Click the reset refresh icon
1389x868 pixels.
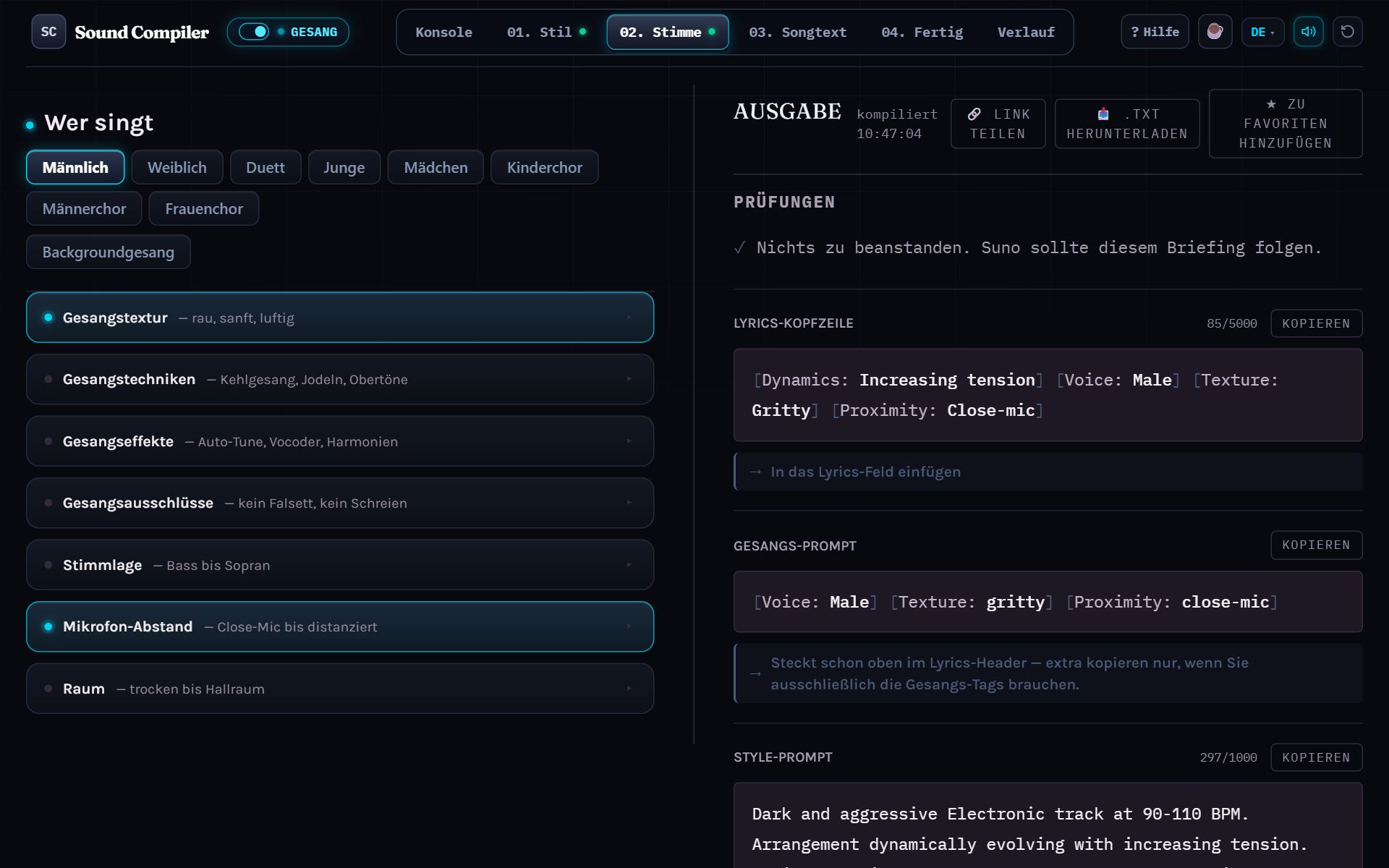[1347, 32]
